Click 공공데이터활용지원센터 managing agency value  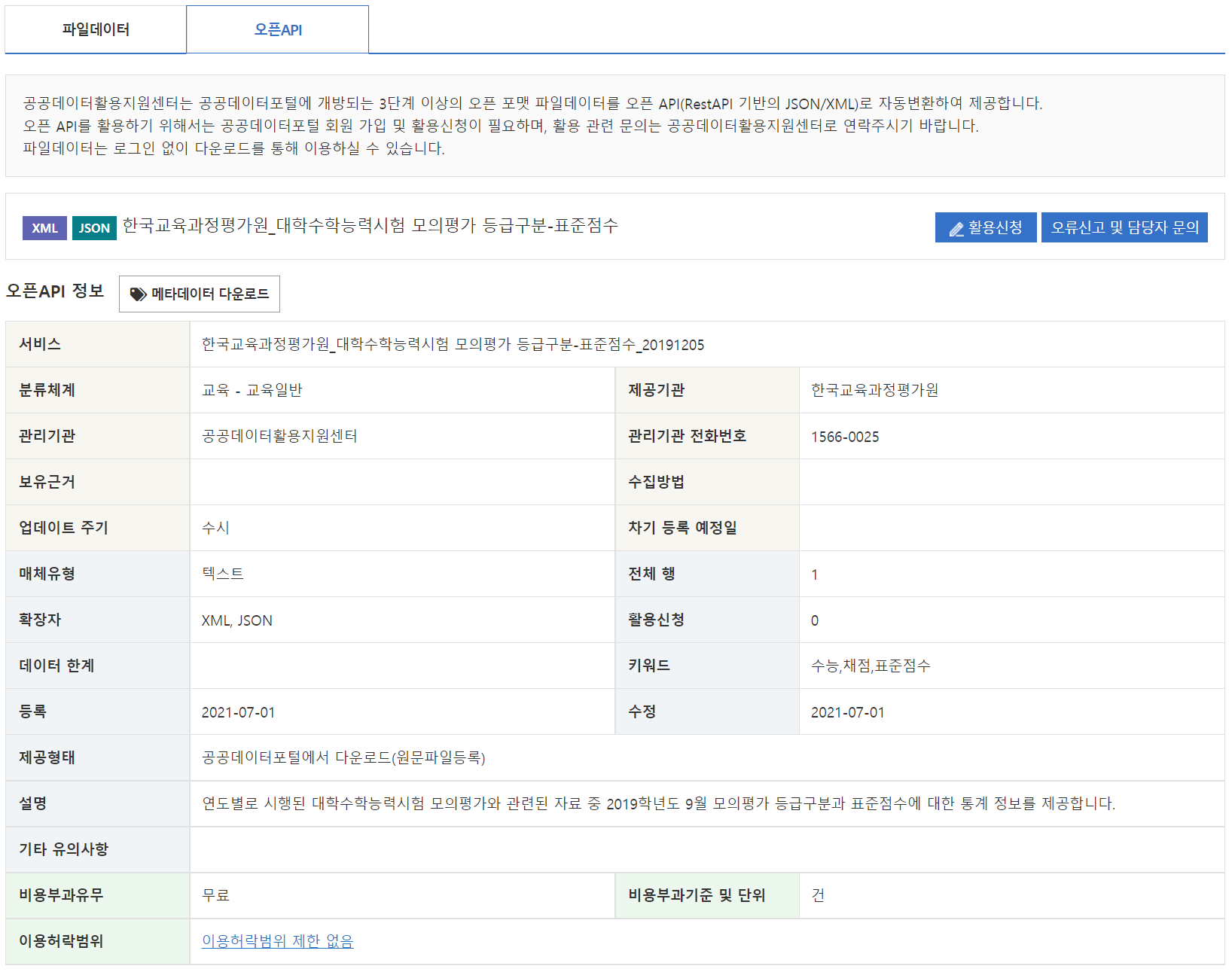279,436
